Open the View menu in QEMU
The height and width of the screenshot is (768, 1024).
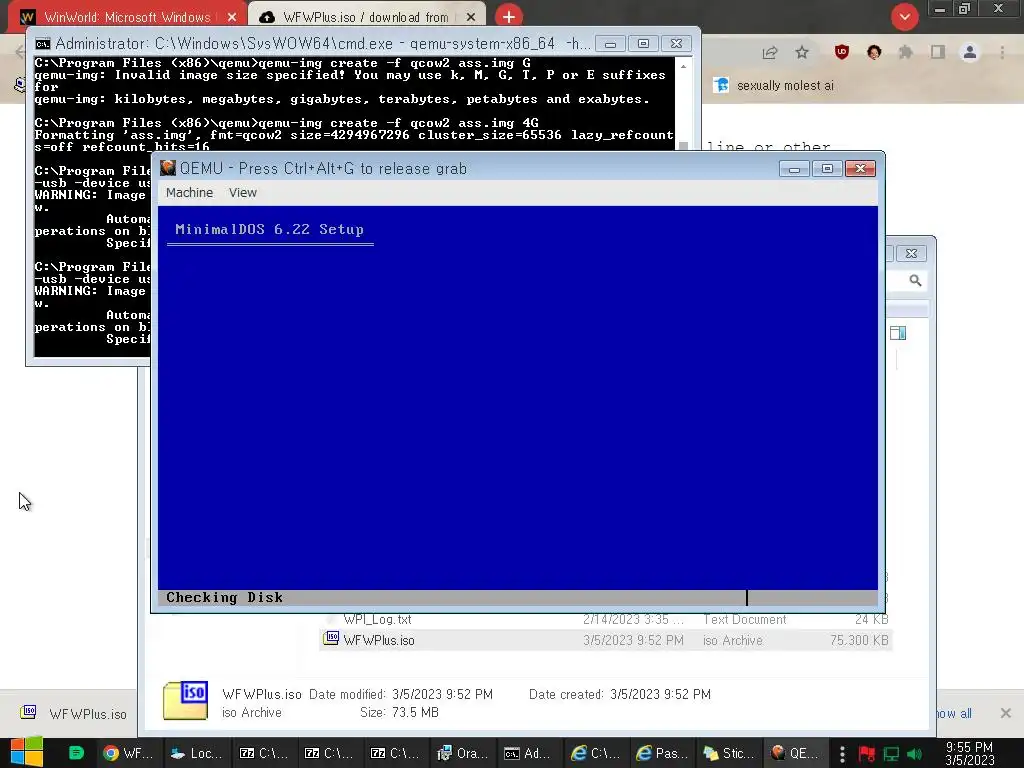click(x=242, y=193)
